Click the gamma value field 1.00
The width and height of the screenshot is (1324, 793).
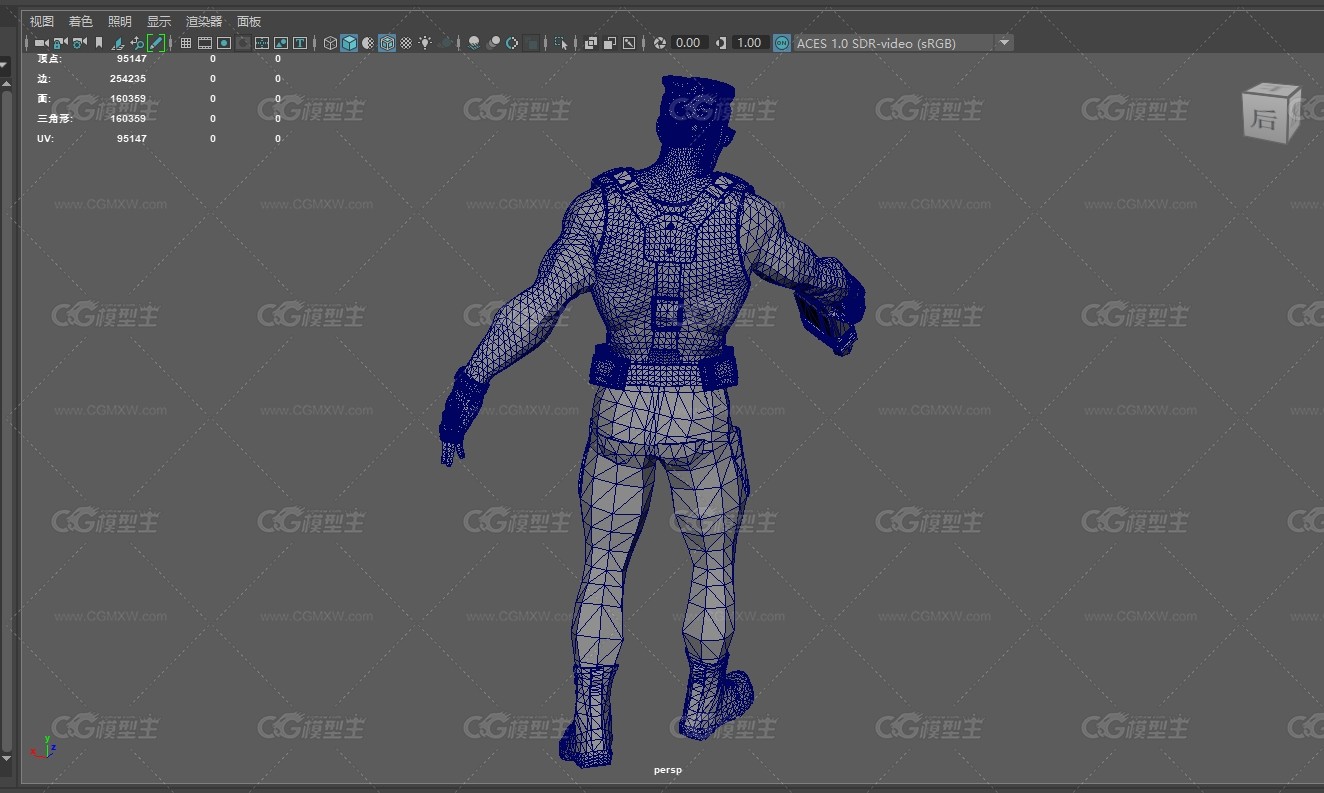749,43
